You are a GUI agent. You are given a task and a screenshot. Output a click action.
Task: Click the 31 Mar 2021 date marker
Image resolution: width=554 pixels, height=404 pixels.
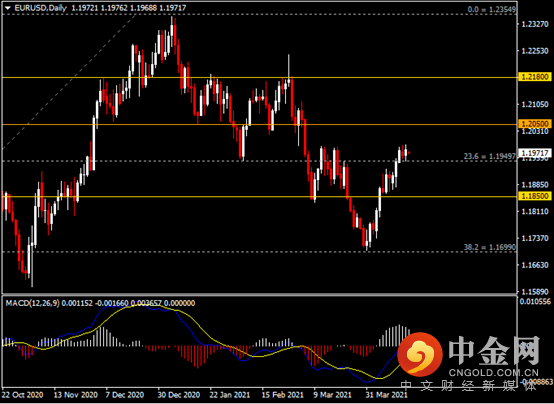point(386,395)
